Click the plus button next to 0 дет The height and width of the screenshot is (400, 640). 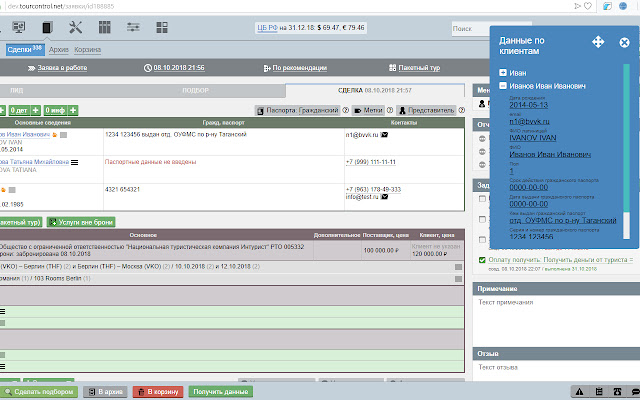click(36, 110)
